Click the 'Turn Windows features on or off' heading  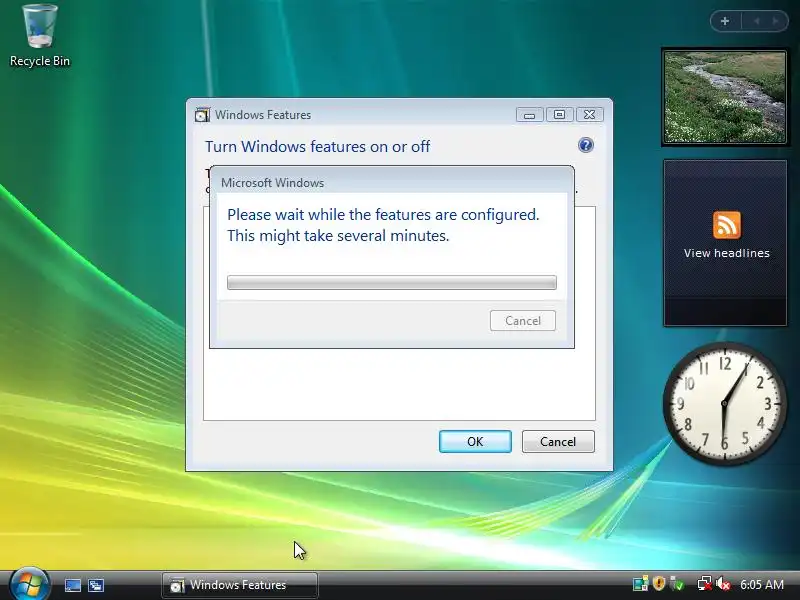tap(317, 146)
